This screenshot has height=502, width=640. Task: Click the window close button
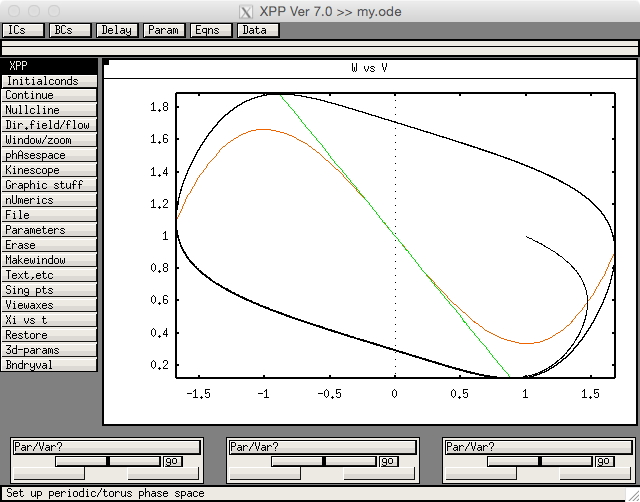(14, 11)
